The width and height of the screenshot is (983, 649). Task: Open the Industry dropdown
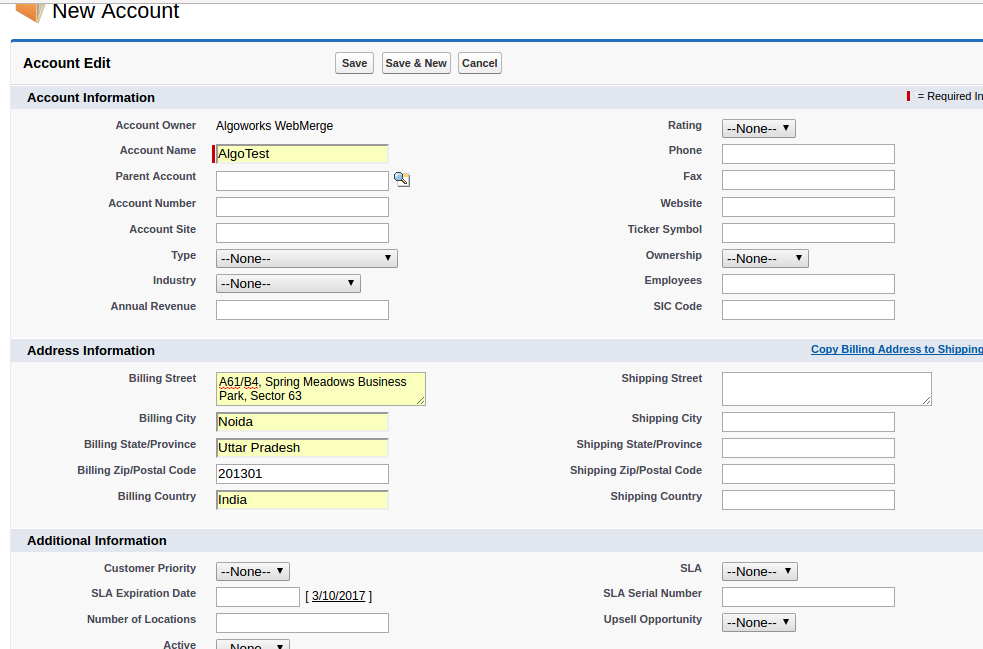(288, 284)
